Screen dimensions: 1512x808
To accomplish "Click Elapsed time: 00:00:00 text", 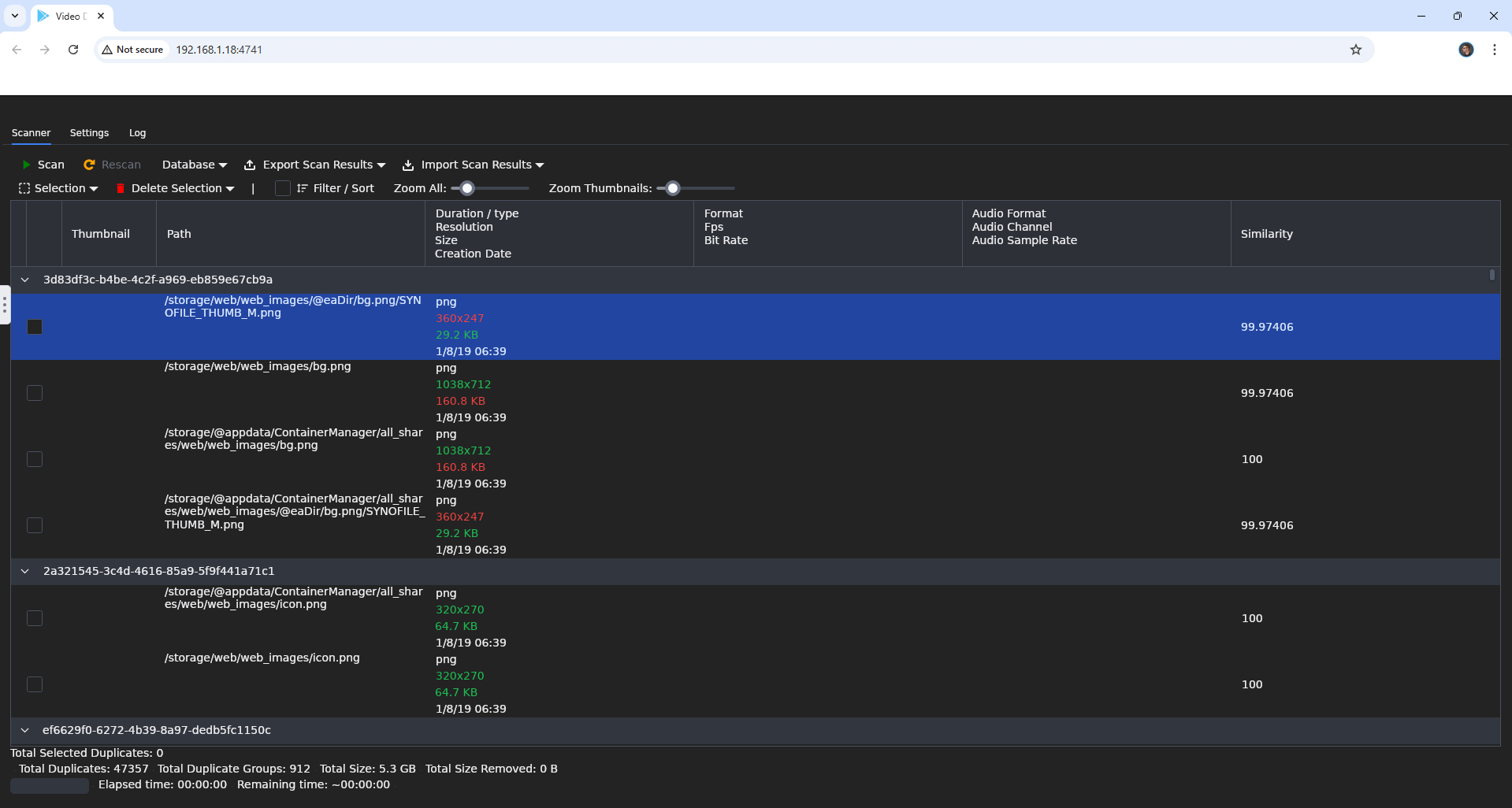I will pos(162,784).
